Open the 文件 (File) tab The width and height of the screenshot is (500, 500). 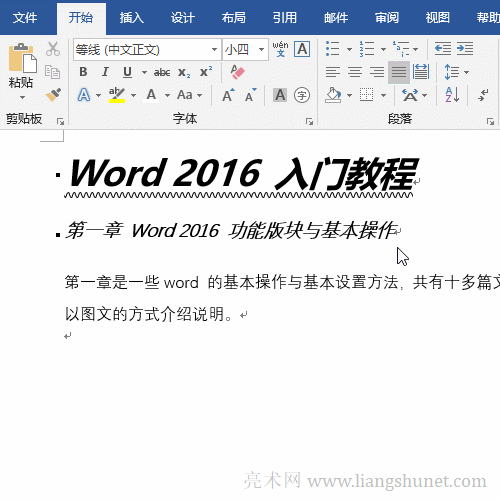[25, 18]
